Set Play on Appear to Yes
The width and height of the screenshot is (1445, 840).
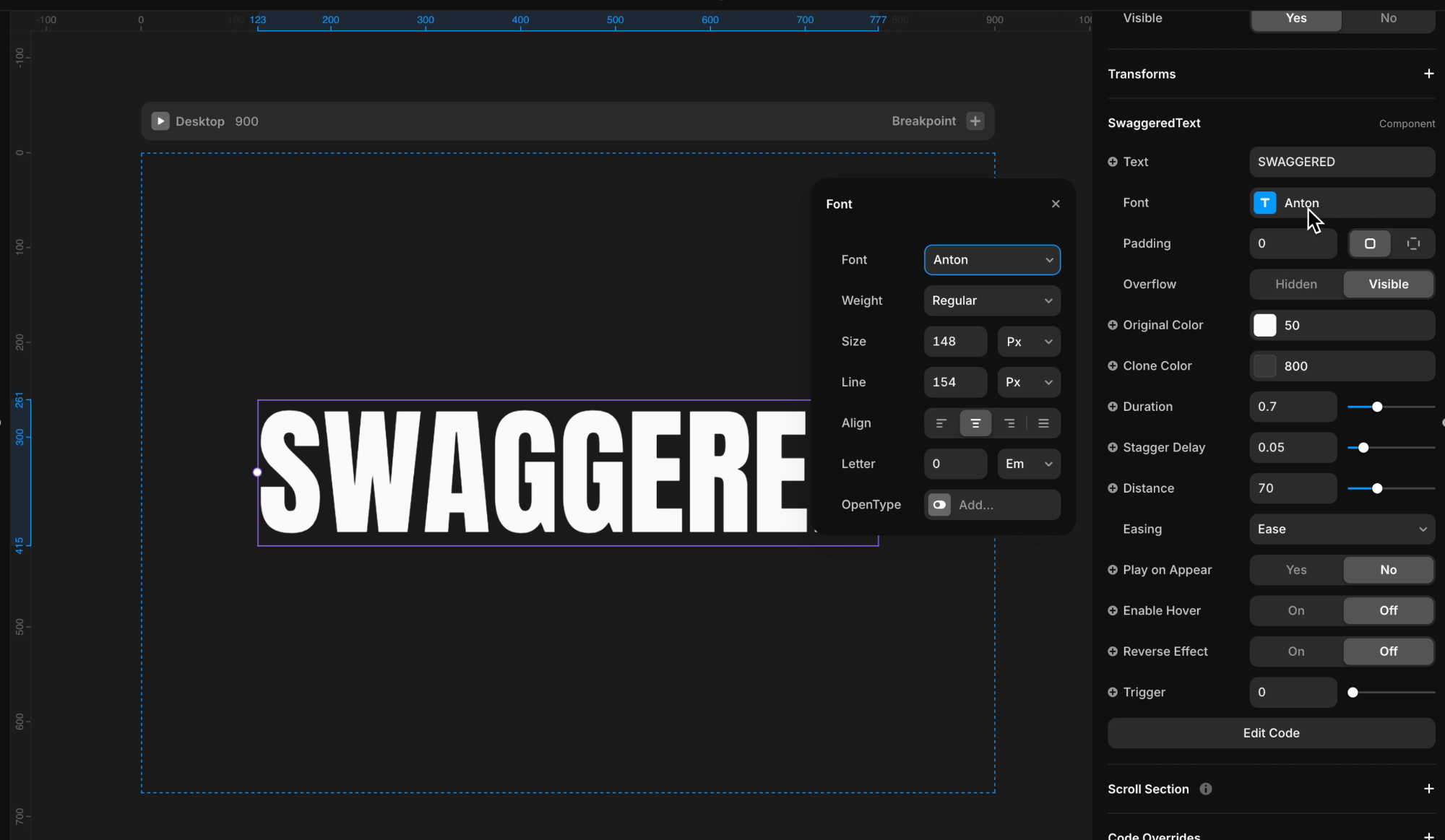coord(1296,570)
